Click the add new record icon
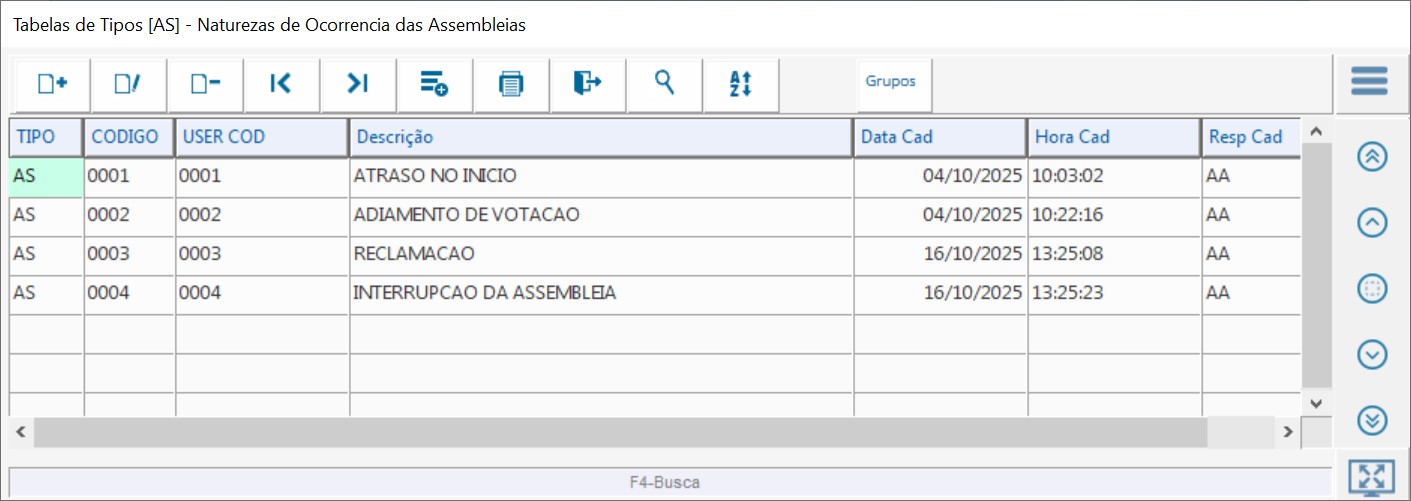The height and width of the screenshot is (501, 1411). (52, 84)
